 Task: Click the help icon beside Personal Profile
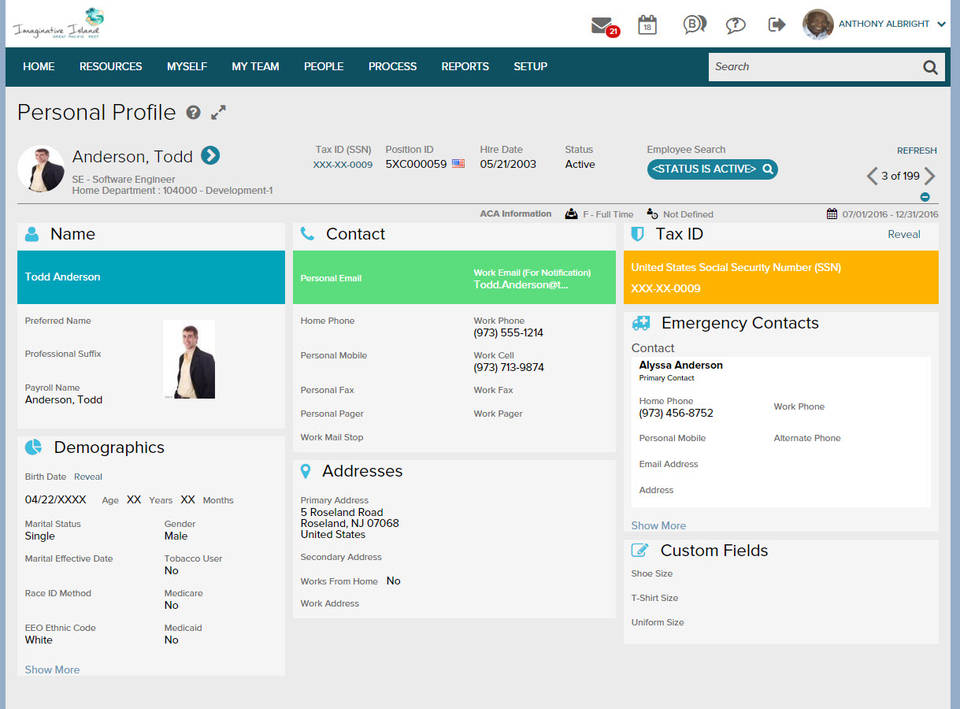click(193, 113)
